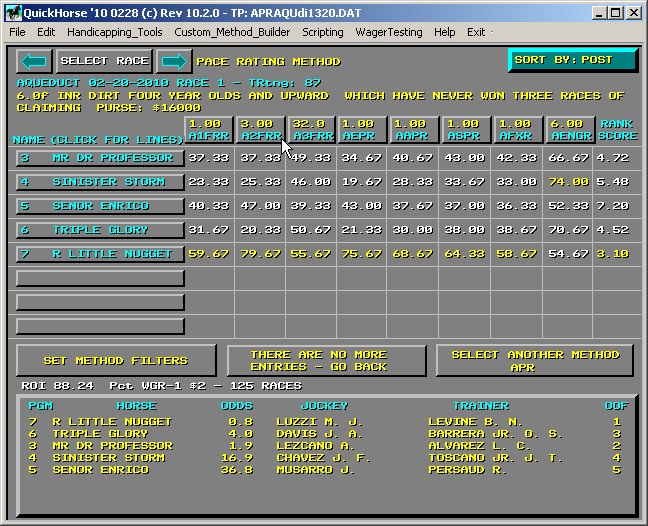Open the Handicapping_Tools menu

[x=114, y=32]
